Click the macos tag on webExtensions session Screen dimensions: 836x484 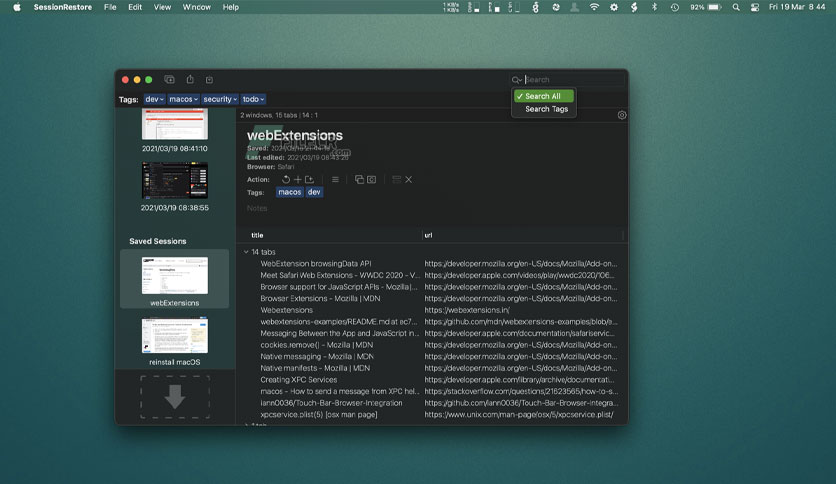coord(290,192)
